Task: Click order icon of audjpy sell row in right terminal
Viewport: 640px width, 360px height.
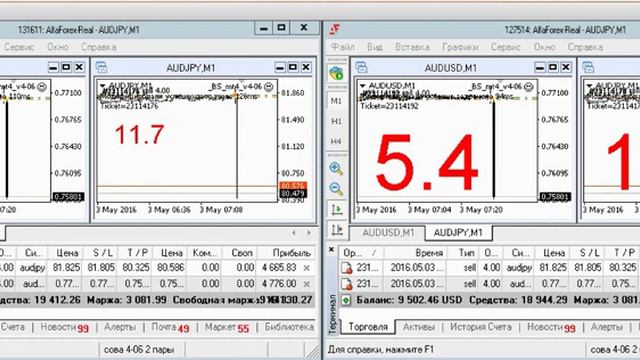Action: [347, 268]
